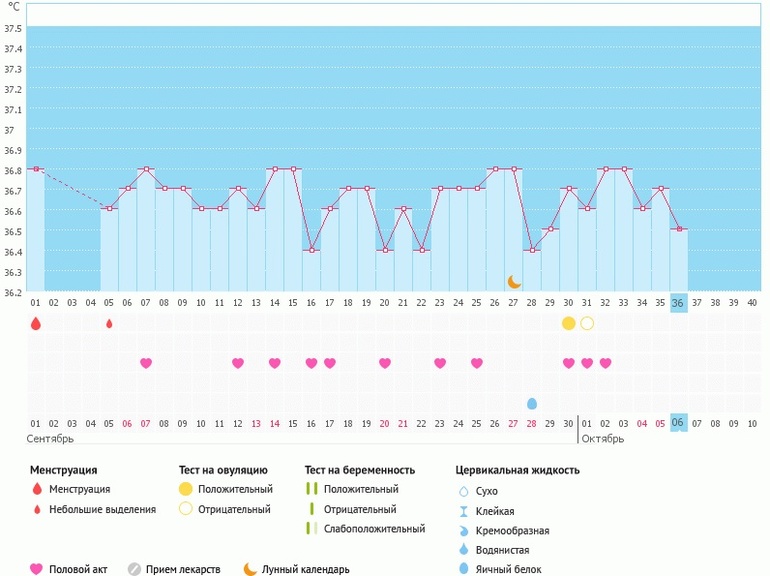This screenshot has height=576, width=770.
Task: Click the small spotting drop on day 05
Action: [x=109, y=323]
